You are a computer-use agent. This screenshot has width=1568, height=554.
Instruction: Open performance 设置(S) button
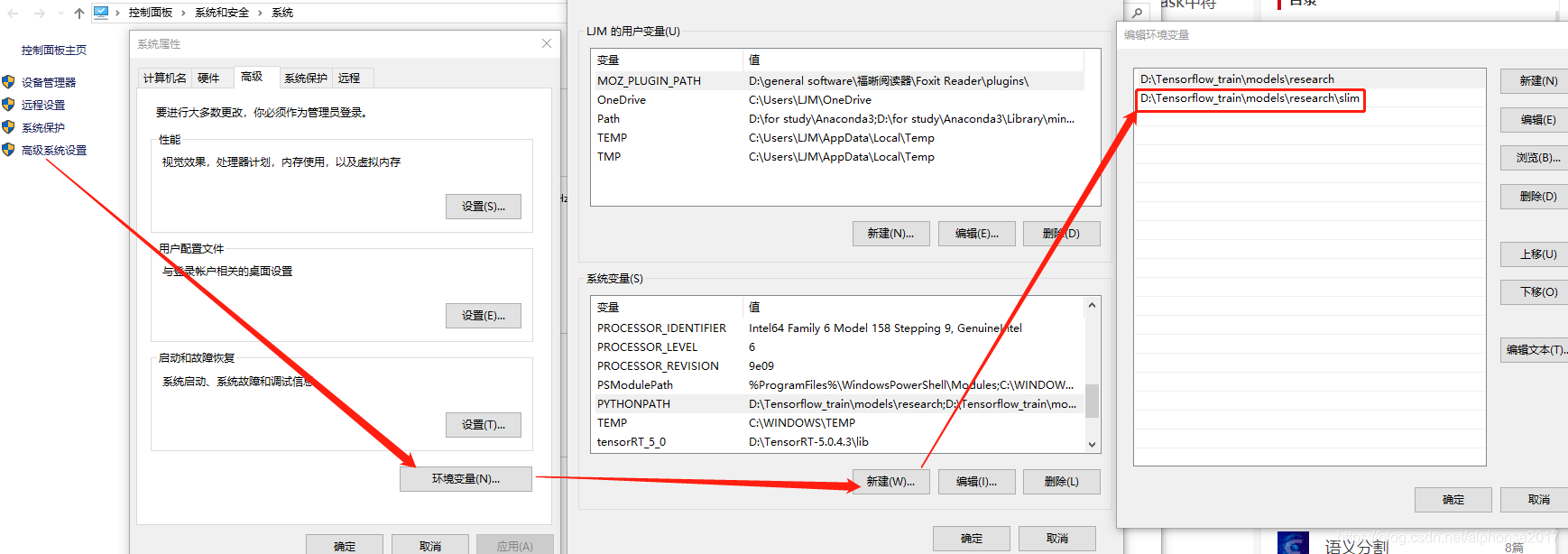[484, 207]
